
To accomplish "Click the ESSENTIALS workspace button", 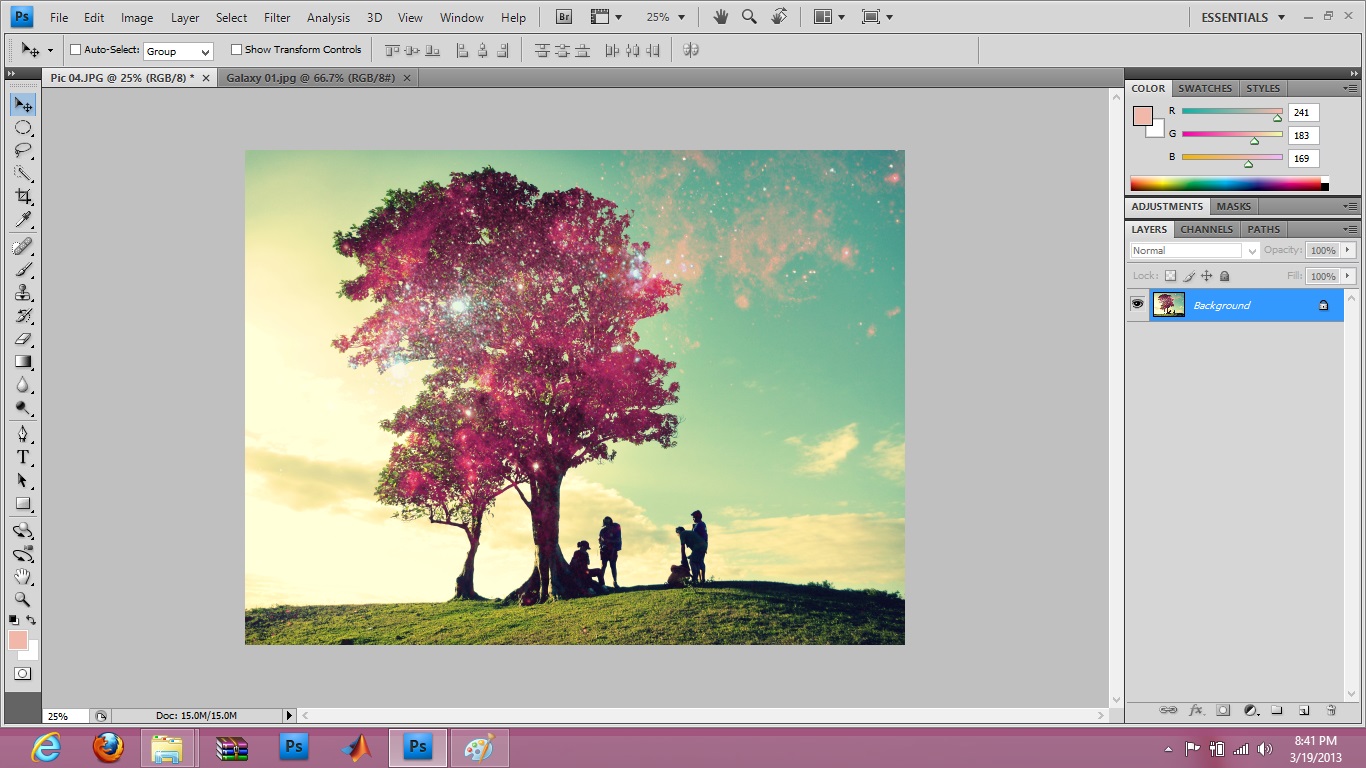I will coord(1234,18).
